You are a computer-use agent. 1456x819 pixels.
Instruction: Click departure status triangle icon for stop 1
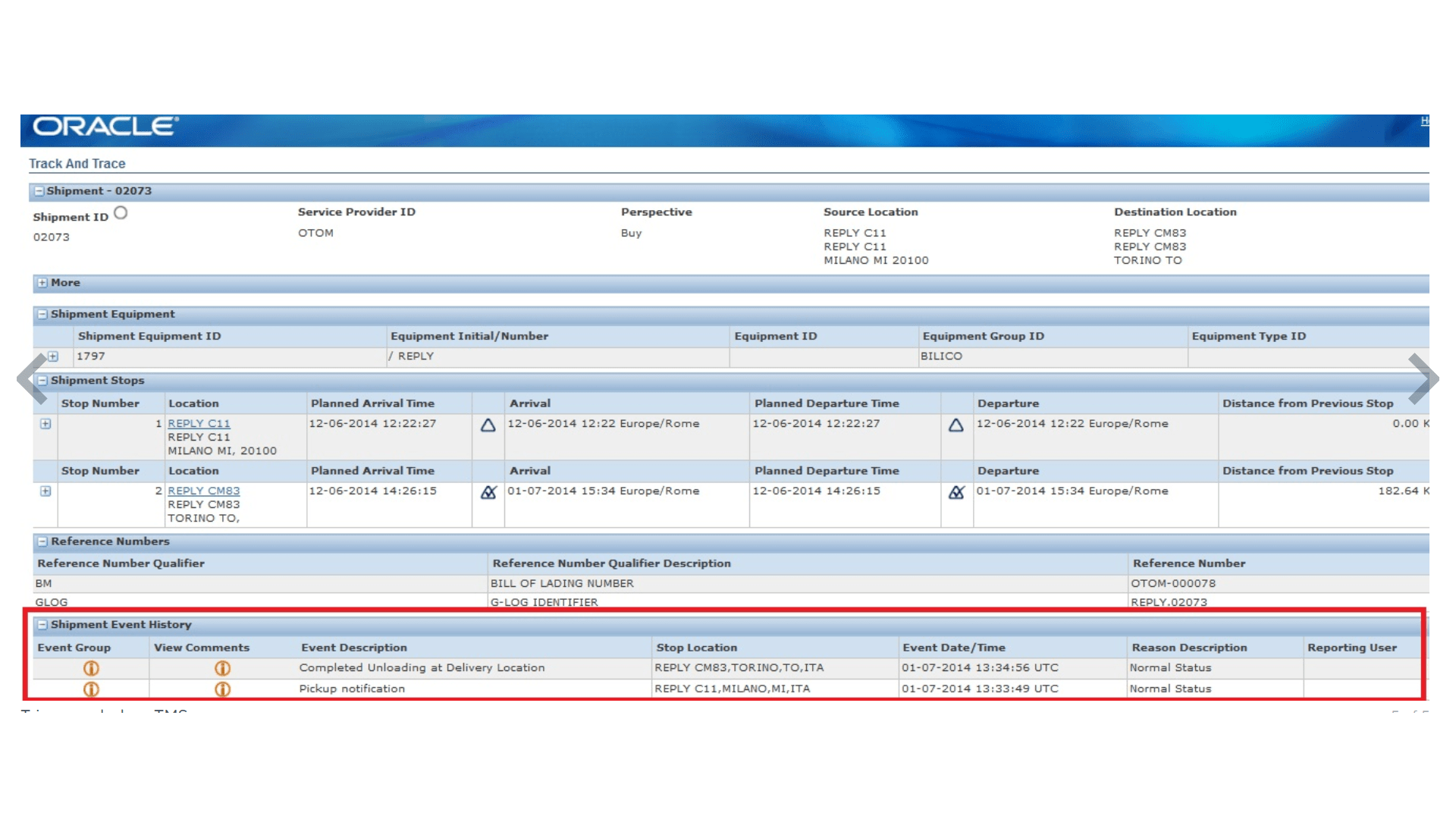tap(956, 425)
